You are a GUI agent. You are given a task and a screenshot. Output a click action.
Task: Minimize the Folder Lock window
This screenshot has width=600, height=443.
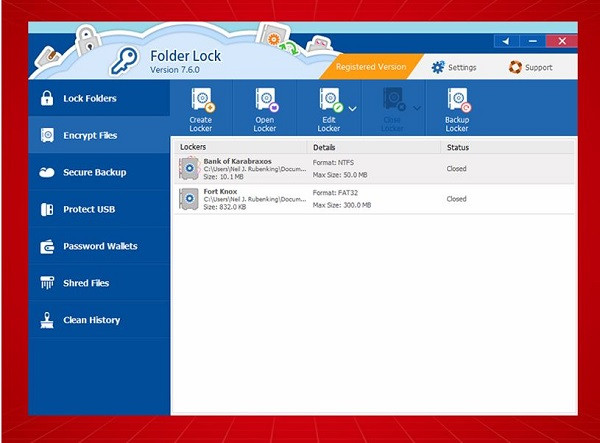pos(532,41)
